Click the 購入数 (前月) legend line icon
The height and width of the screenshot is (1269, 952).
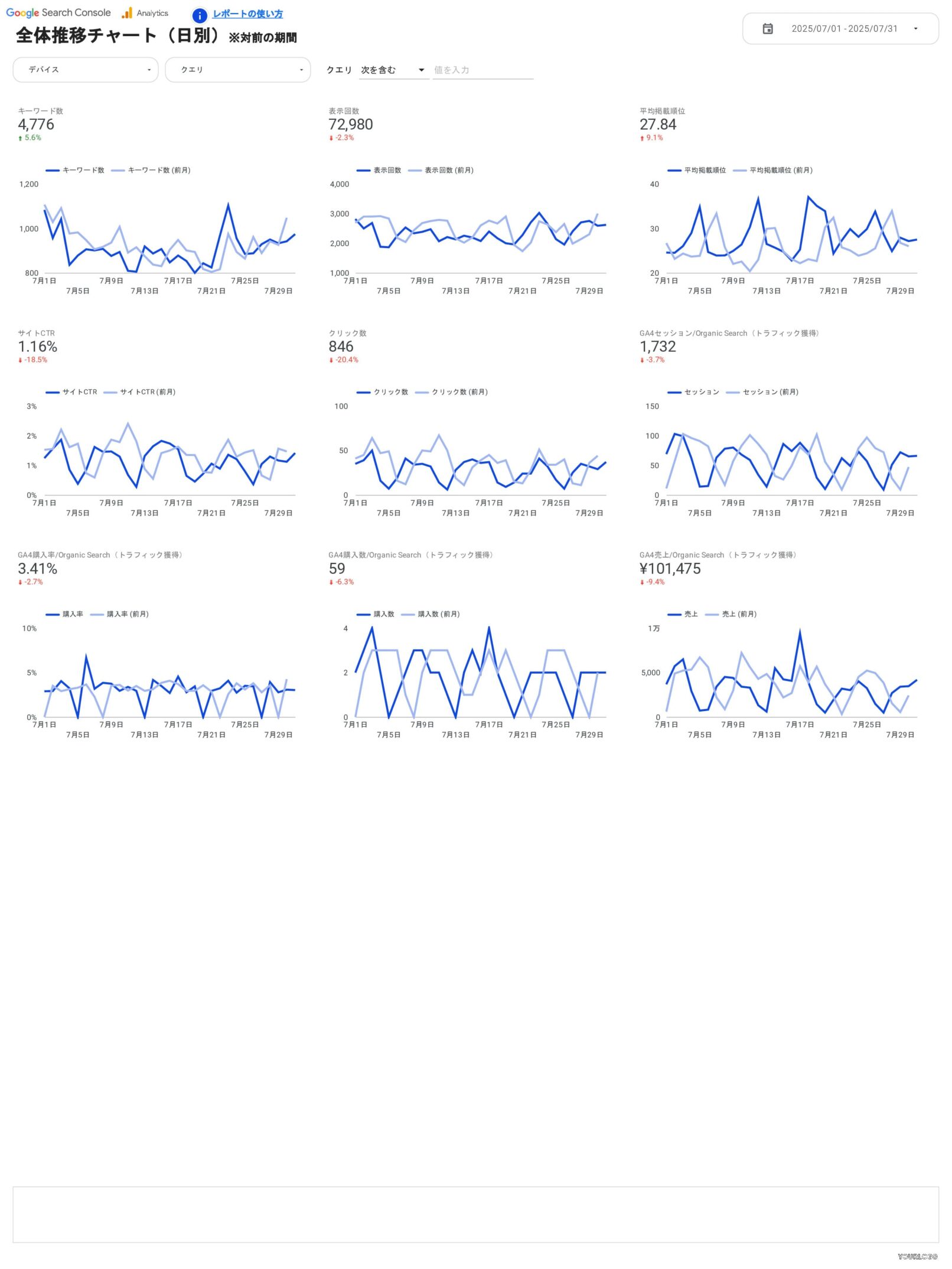click(x=407, y=614)
